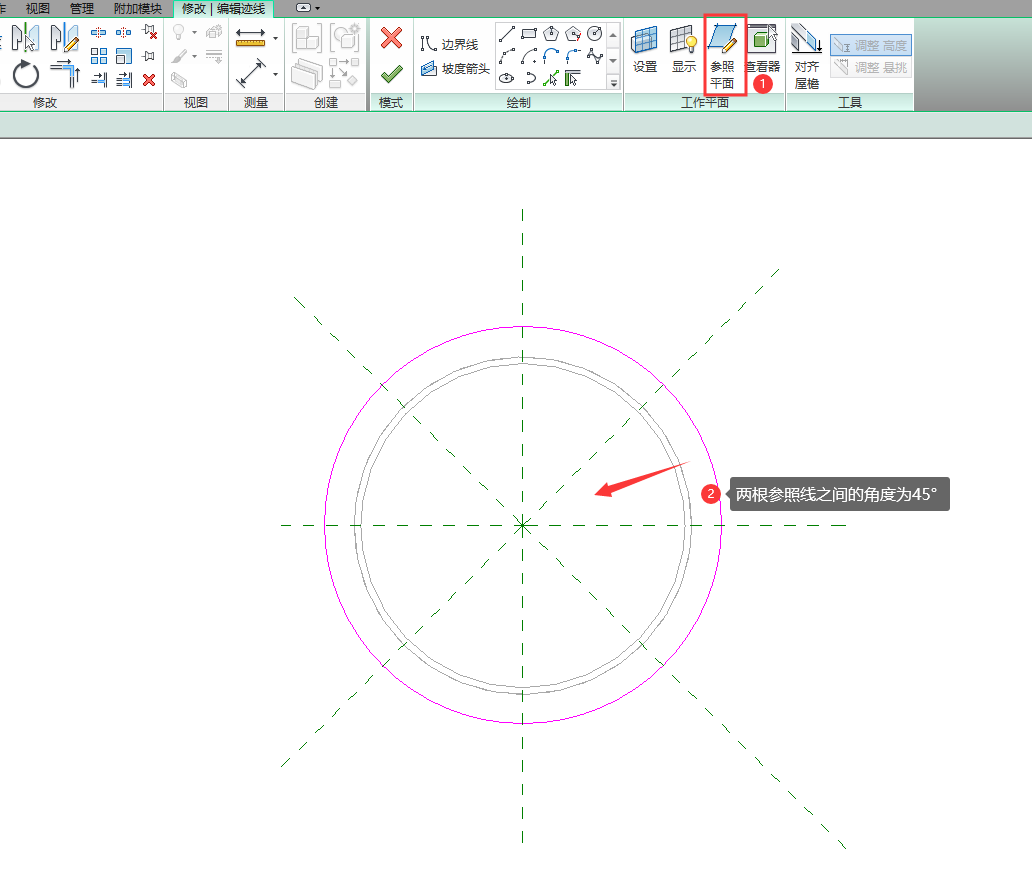Select the Spline draw tool

click(x=594, y=56)
